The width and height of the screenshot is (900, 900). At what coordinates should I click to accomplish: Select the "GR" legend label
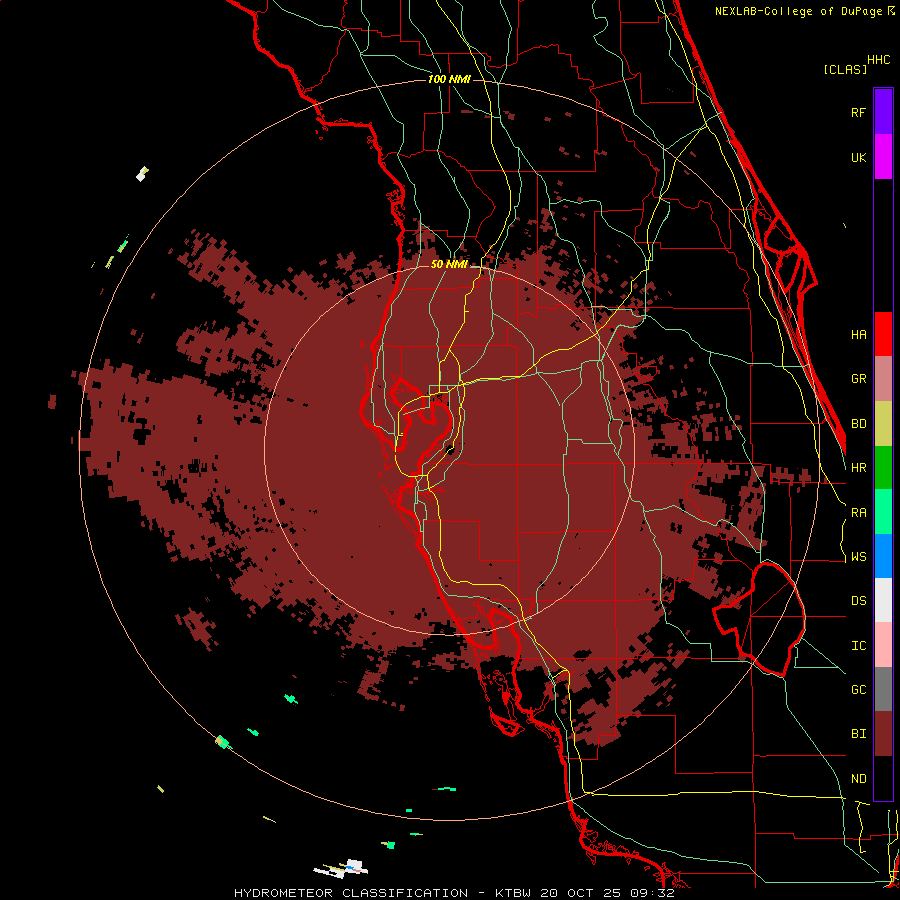point(858,379)
